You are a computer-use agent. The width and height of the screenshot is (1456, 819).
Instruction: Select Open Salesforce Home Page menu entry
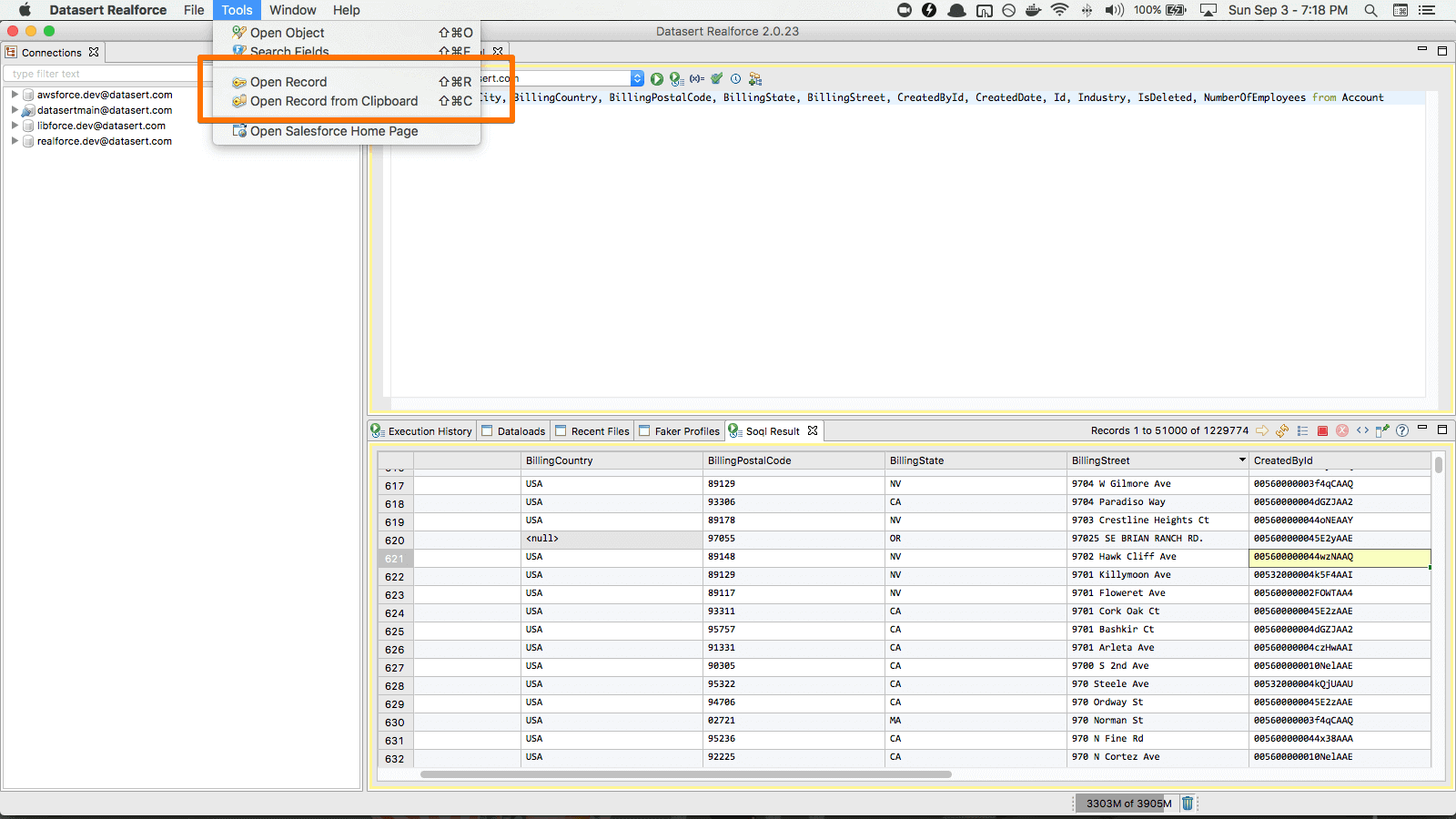[x=334, y=131]
